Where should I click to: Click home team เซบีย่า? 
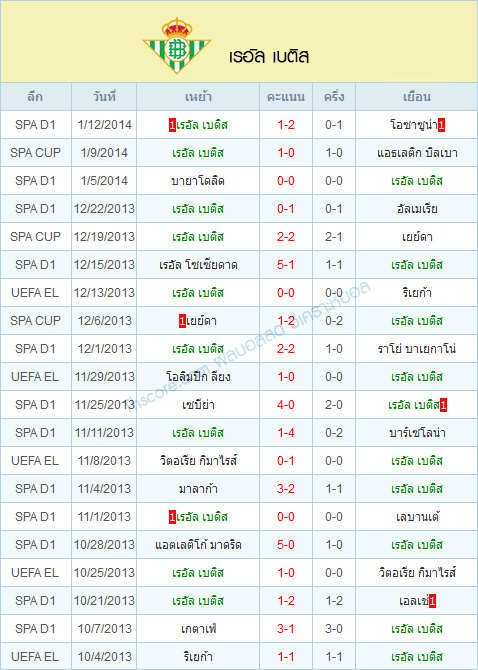point(198,405)
